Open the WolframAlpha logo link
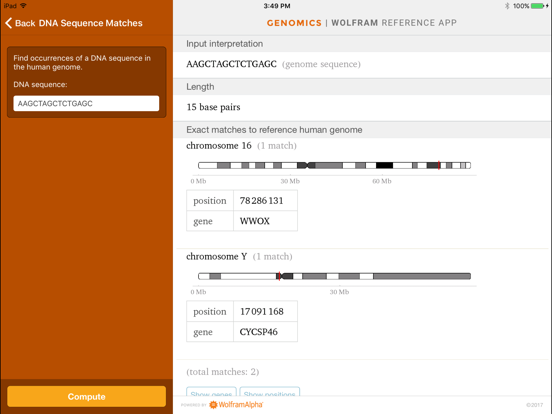Viewport: 552px width, 414px height. 236,404
